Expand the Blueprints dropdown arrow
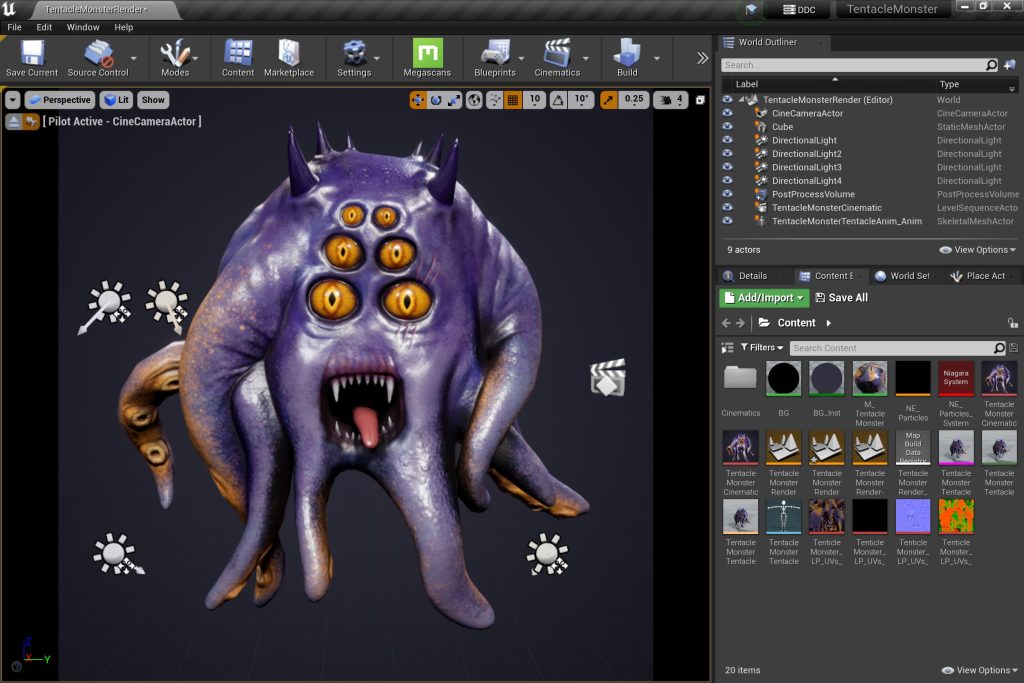 tap(521, 58)
